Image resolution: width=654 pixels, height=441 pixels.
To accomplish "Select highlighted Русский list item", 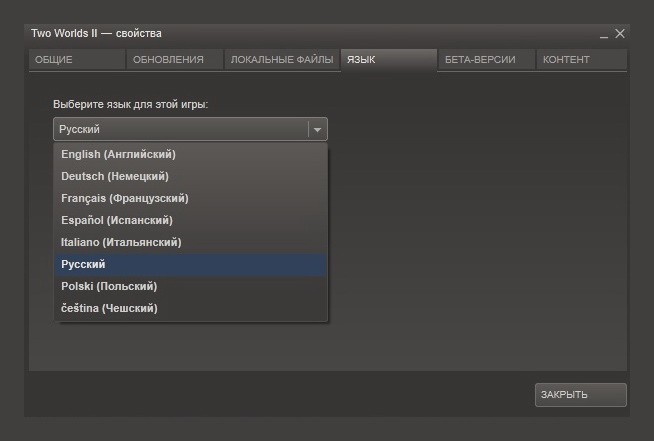I will pos(191,265).
